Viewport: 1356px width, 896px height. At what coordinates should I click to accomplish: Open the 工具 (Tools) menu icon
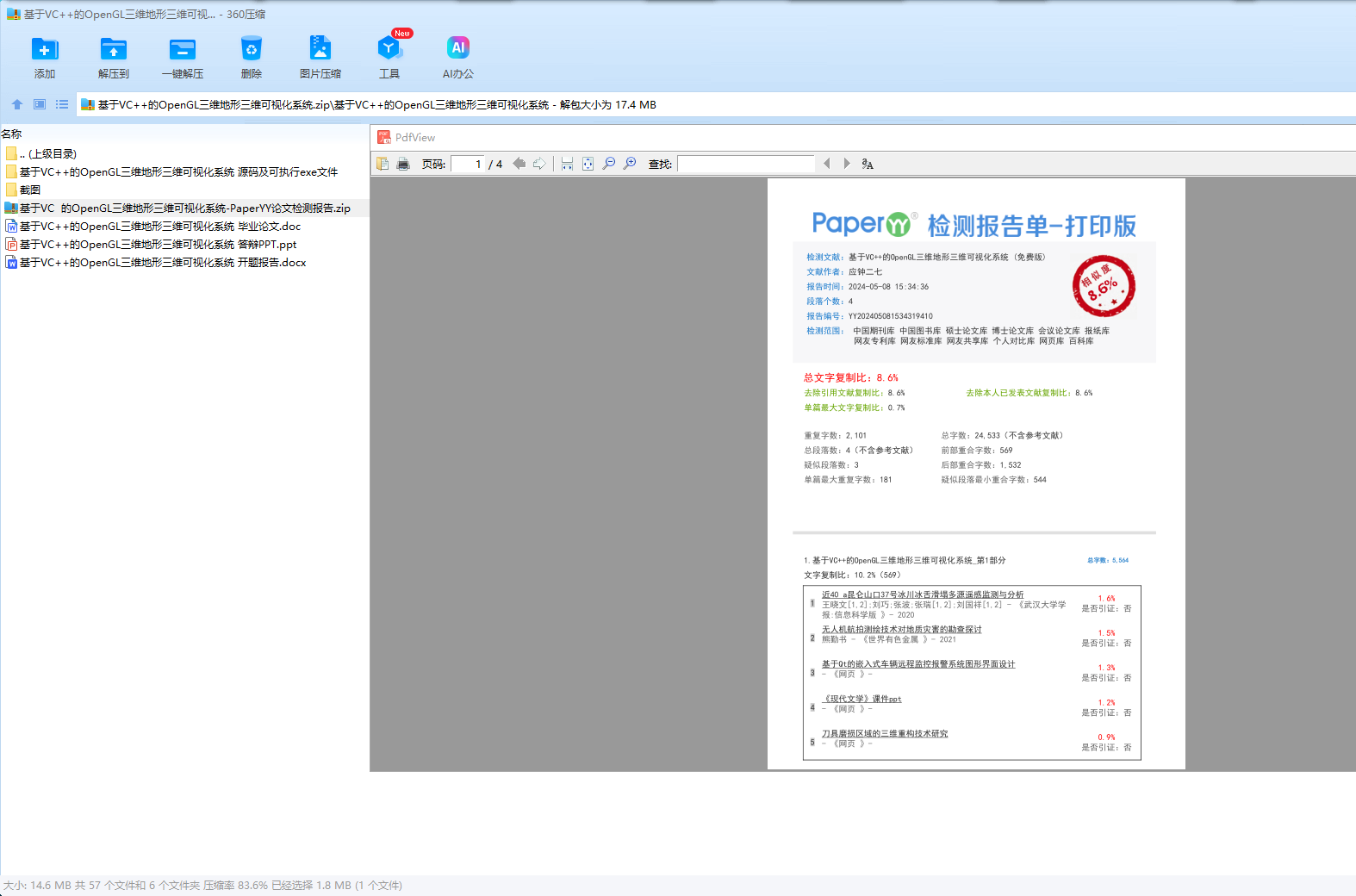pyautogui.click(x=389, y=57)
